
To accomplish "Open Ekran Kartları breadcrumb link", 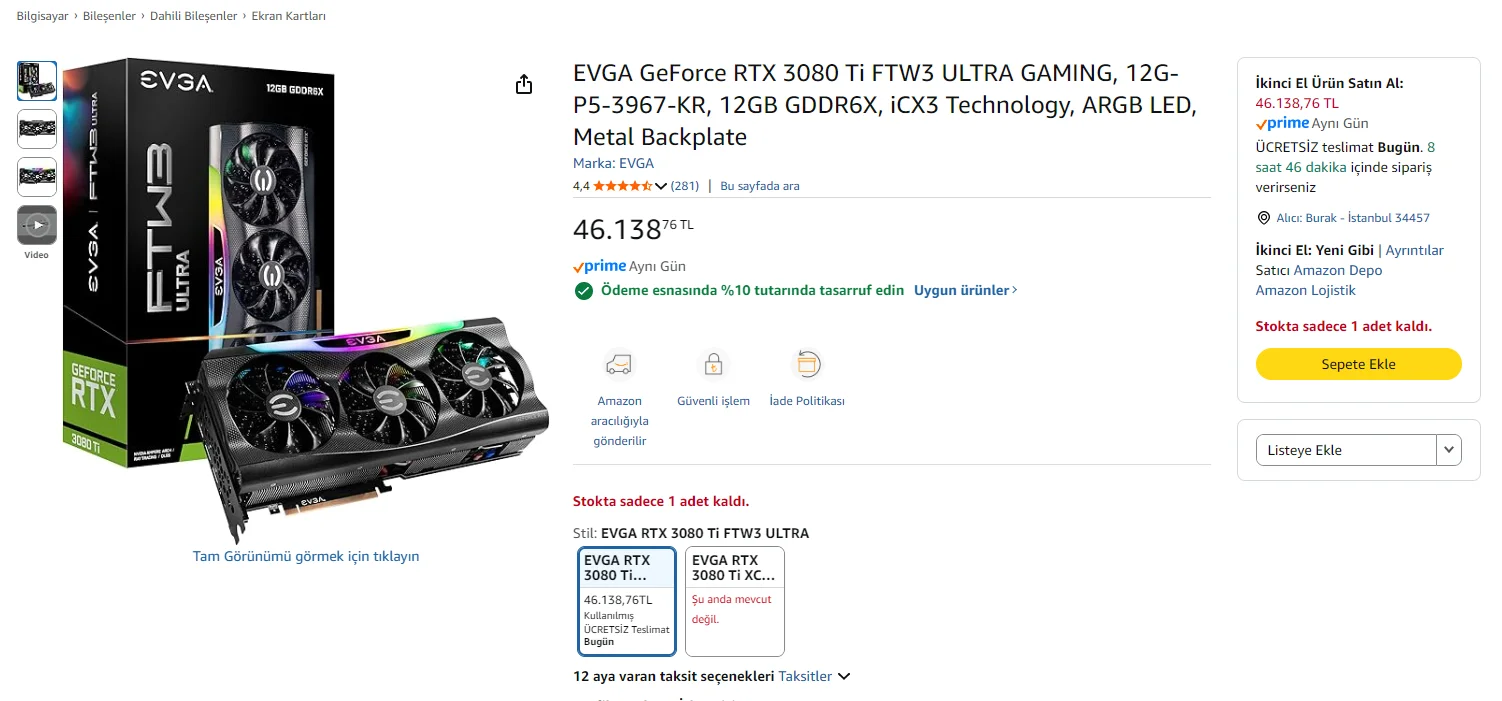I will 288,16.
